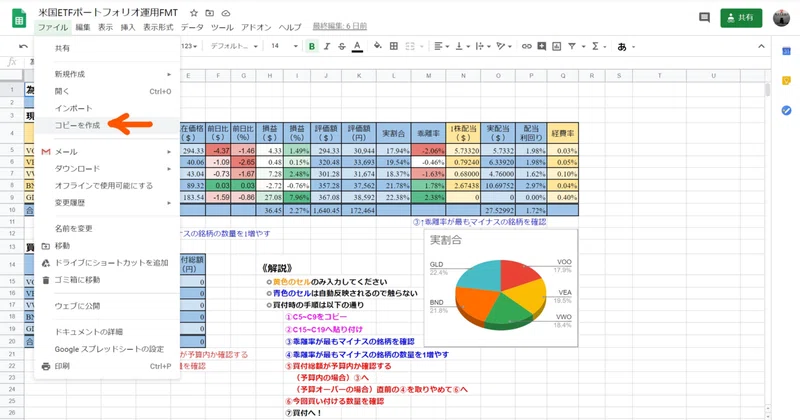
Task: Apply strikethrough formatting
Action: tap(342, 46)
